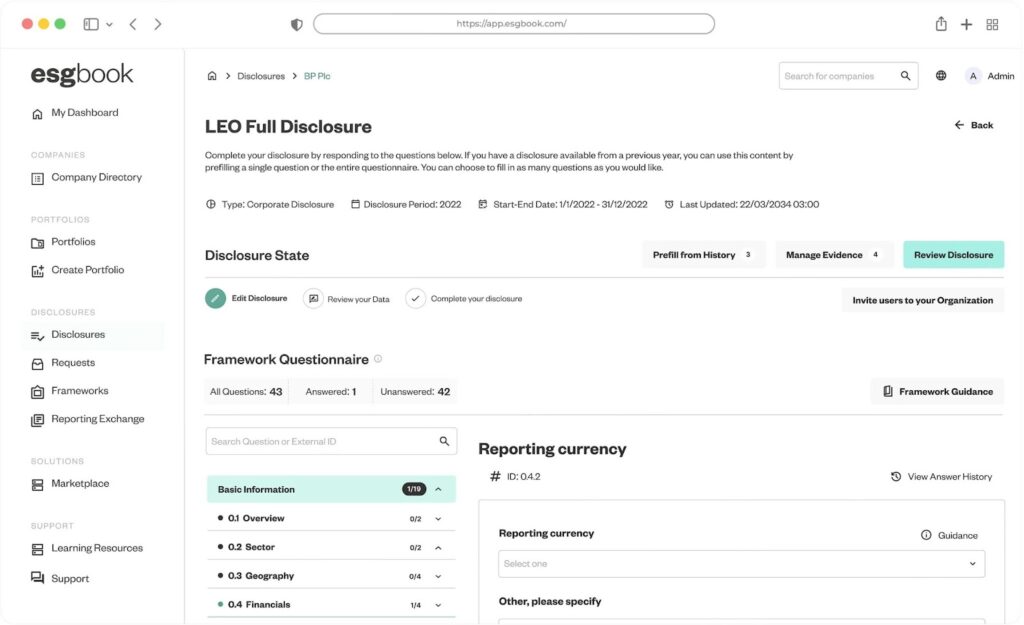Open Framework Guidance
This screenshot has height=625, width=1024.
click(x=937, y=391)
